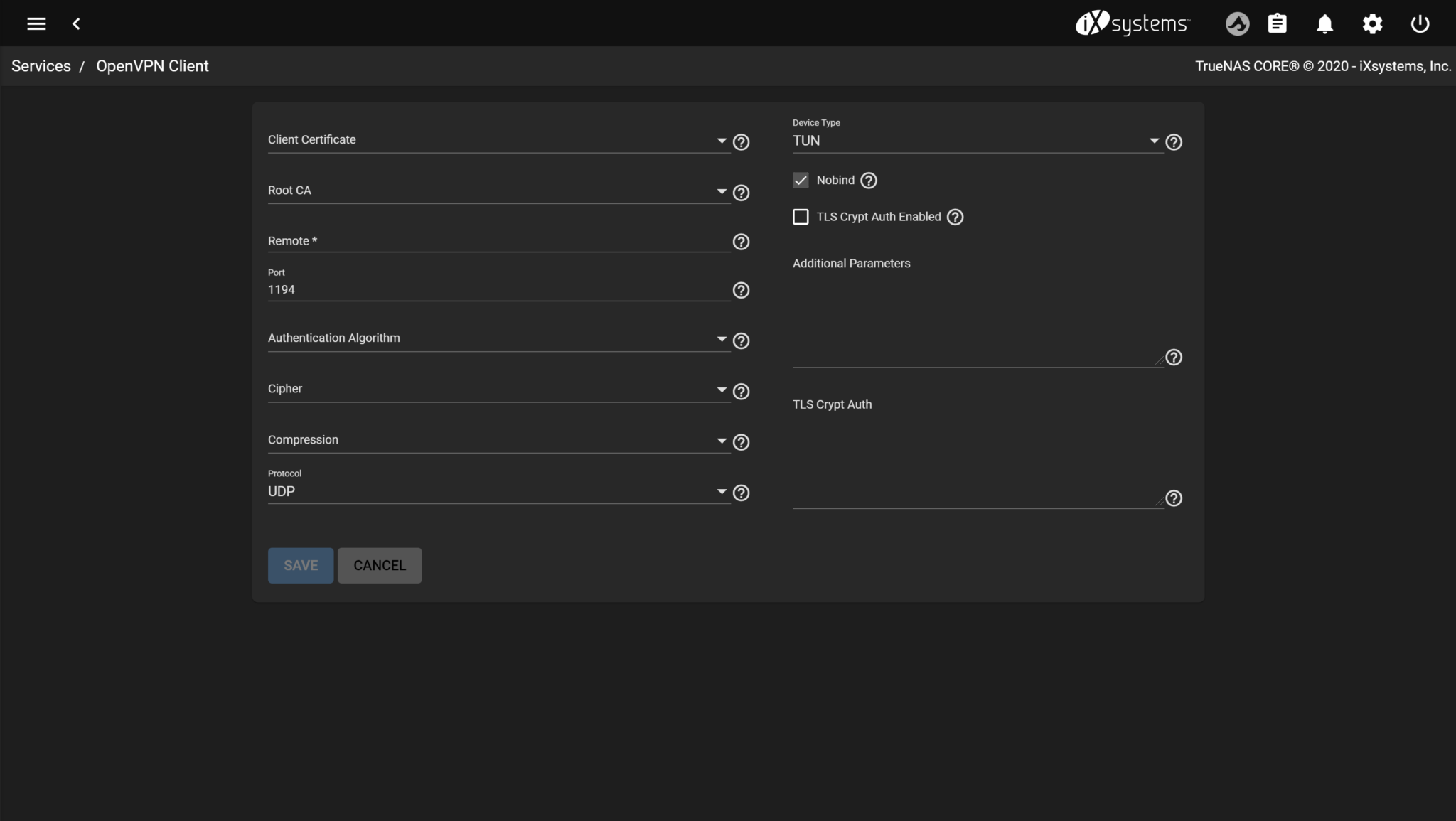Open the Cipher dropdown
Image resolution: width=1456 pixels, height=821 pixels.
(x=498, y=389)
